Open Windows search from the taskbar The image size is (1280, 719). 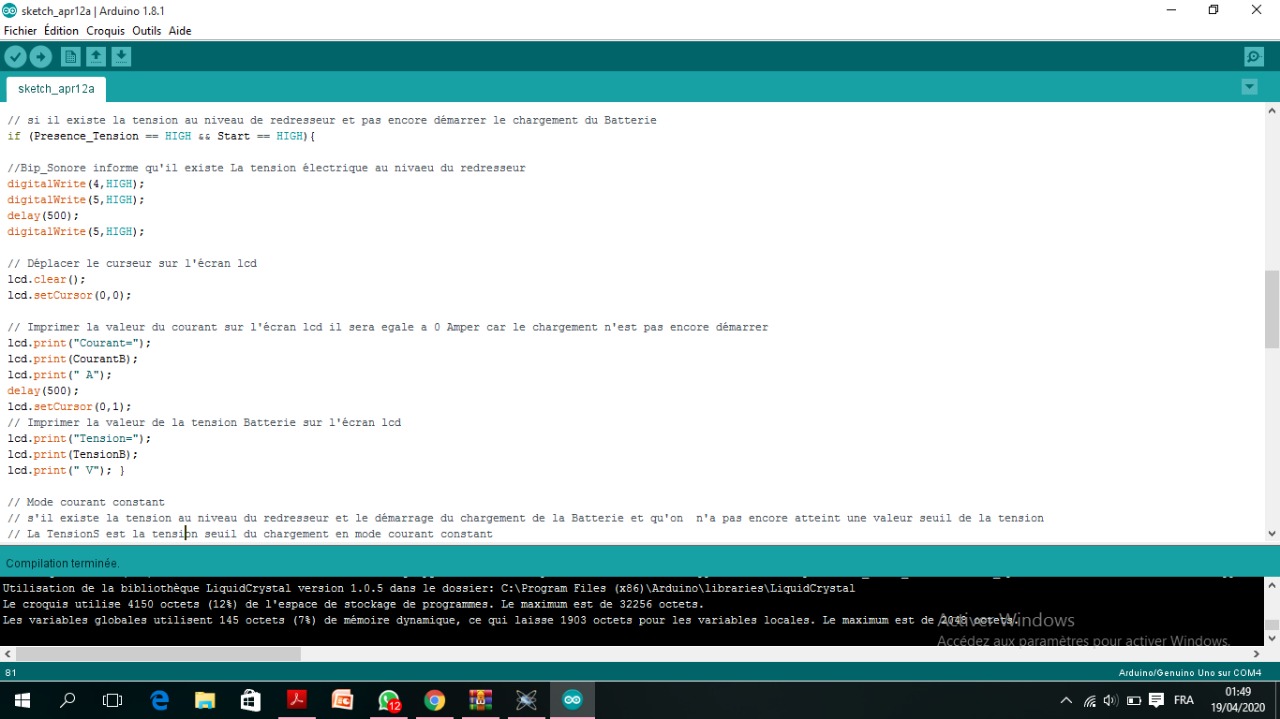[68, 700]
